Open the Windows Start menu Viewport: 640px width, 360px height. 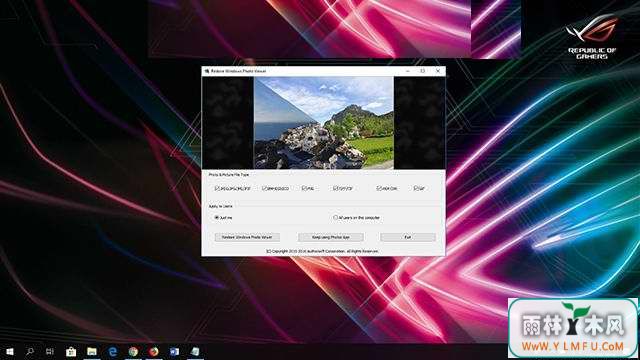10,351
